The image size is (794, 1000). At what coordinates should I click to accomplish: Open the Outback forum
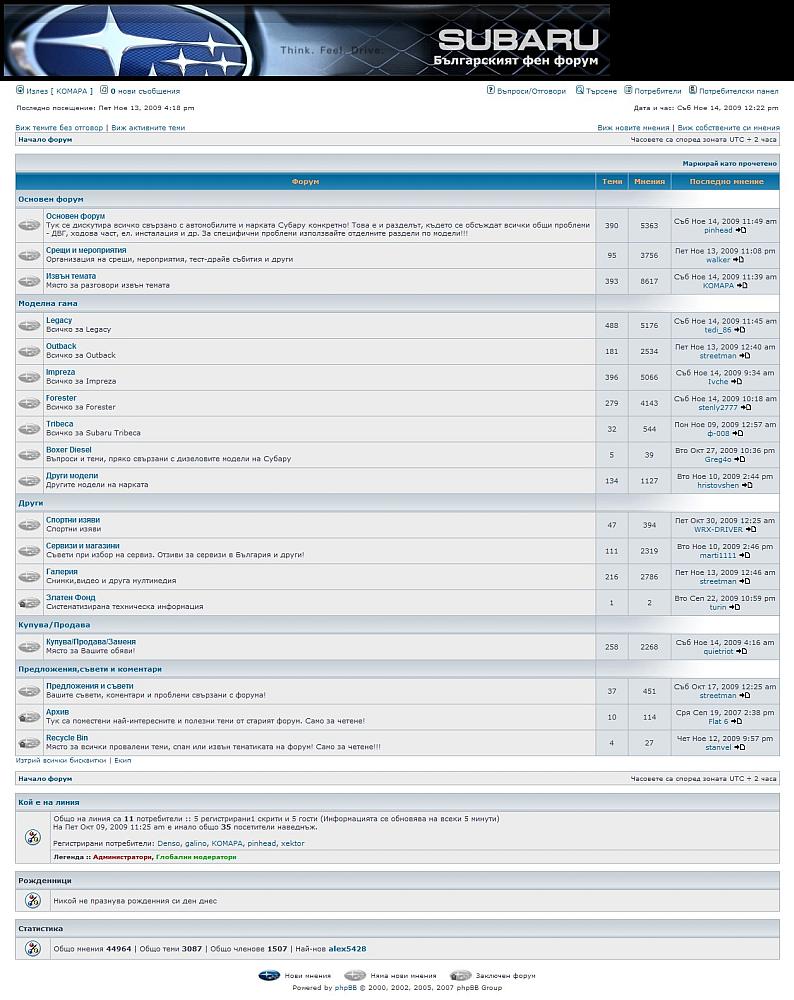pos(61,346)
